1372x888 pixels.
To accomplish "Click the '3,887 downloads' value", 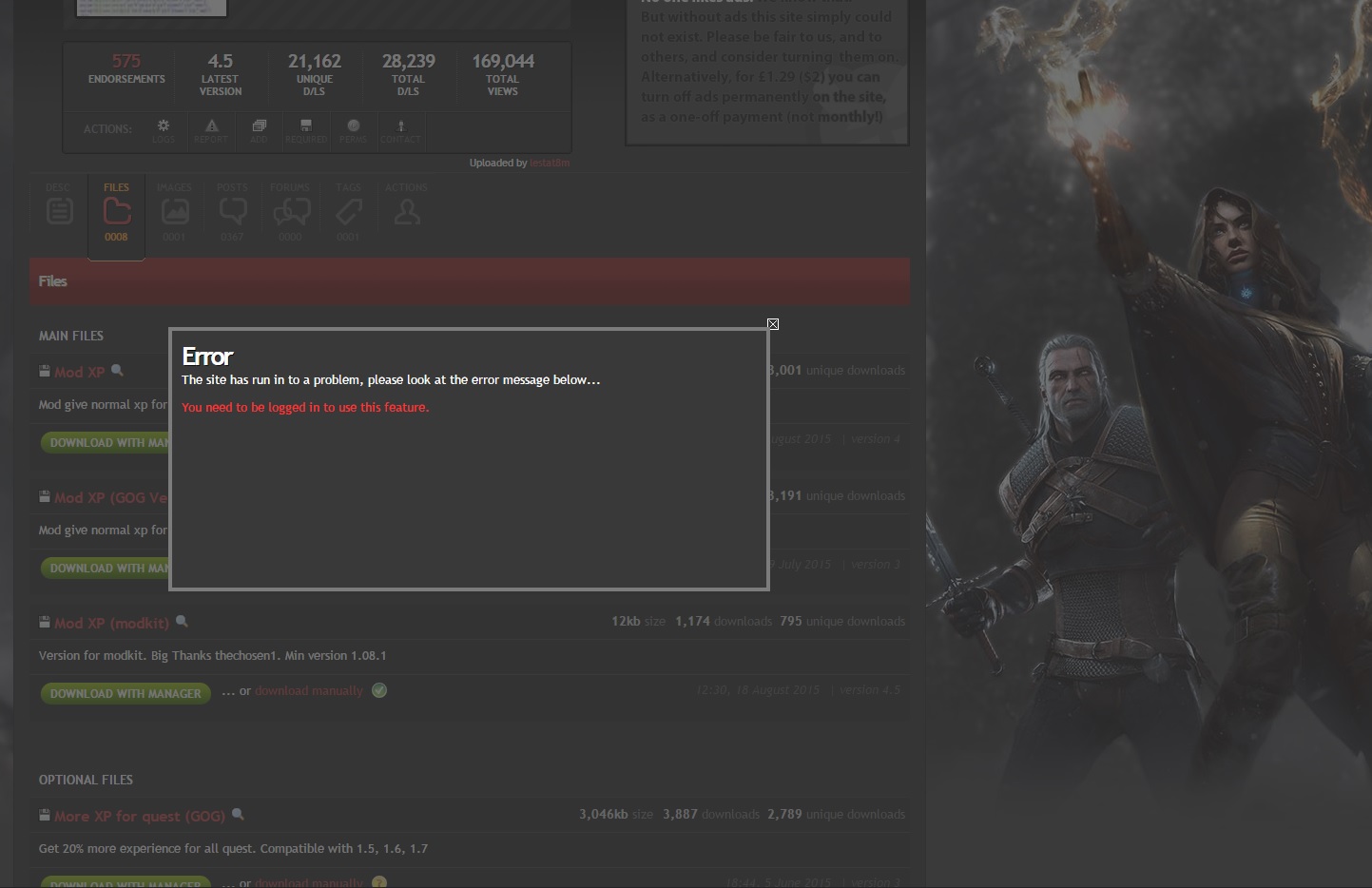I will [x=711, y=814].
